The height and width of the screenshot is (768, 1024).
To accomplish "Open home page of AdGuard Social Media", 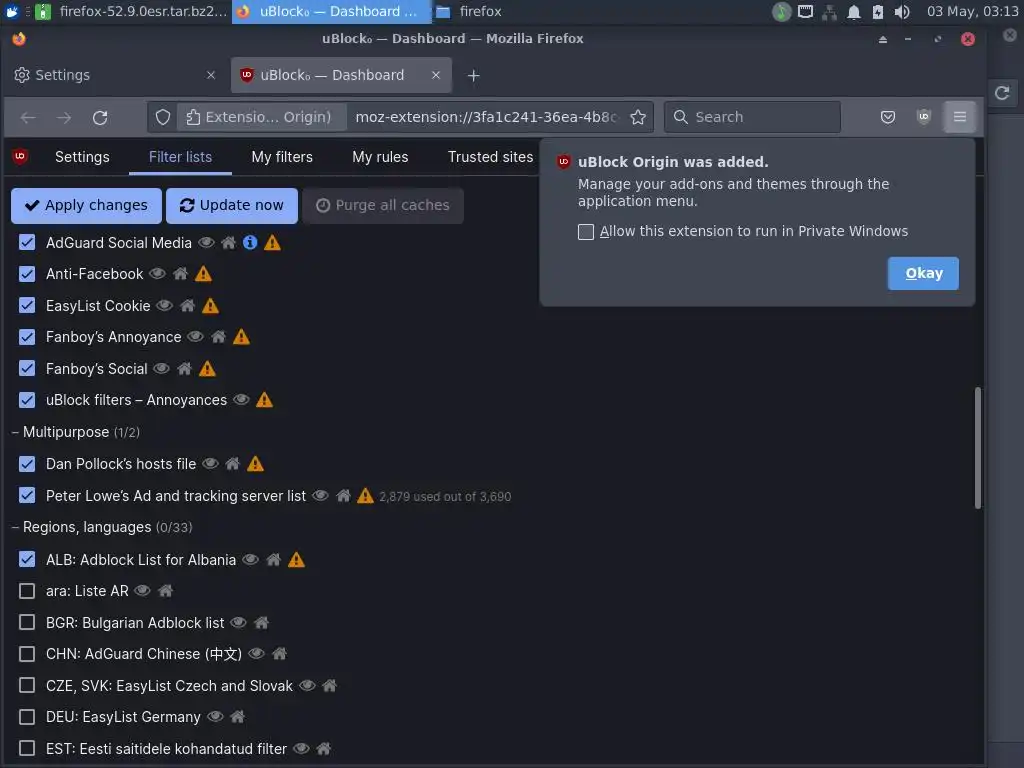I will click(x=229, y=243).
